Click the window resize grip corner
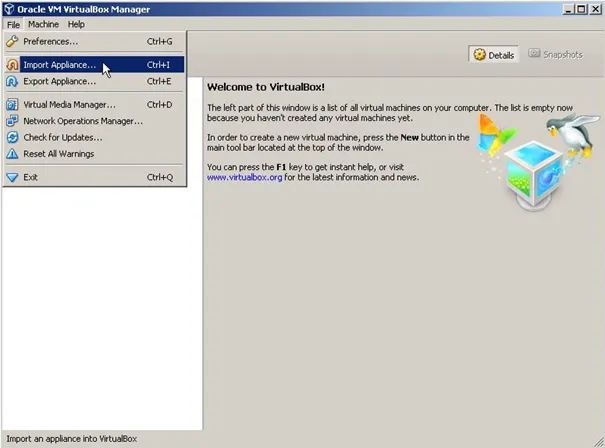Image resolution: width=605 pixels, height=448 pixels. point(599,442)
